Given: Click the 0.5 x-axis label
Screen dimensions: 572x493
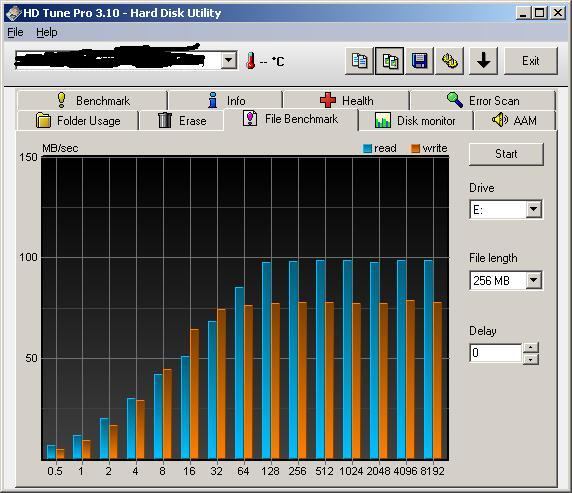Looking at the screenshot, I should (x=55, y=471).
